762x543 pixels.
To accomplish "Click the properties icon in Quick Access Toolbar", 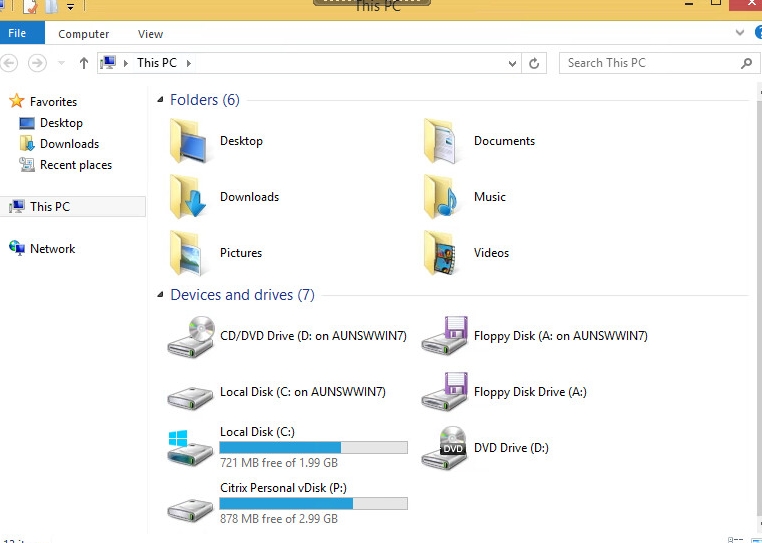I will [x=30, y=6].
